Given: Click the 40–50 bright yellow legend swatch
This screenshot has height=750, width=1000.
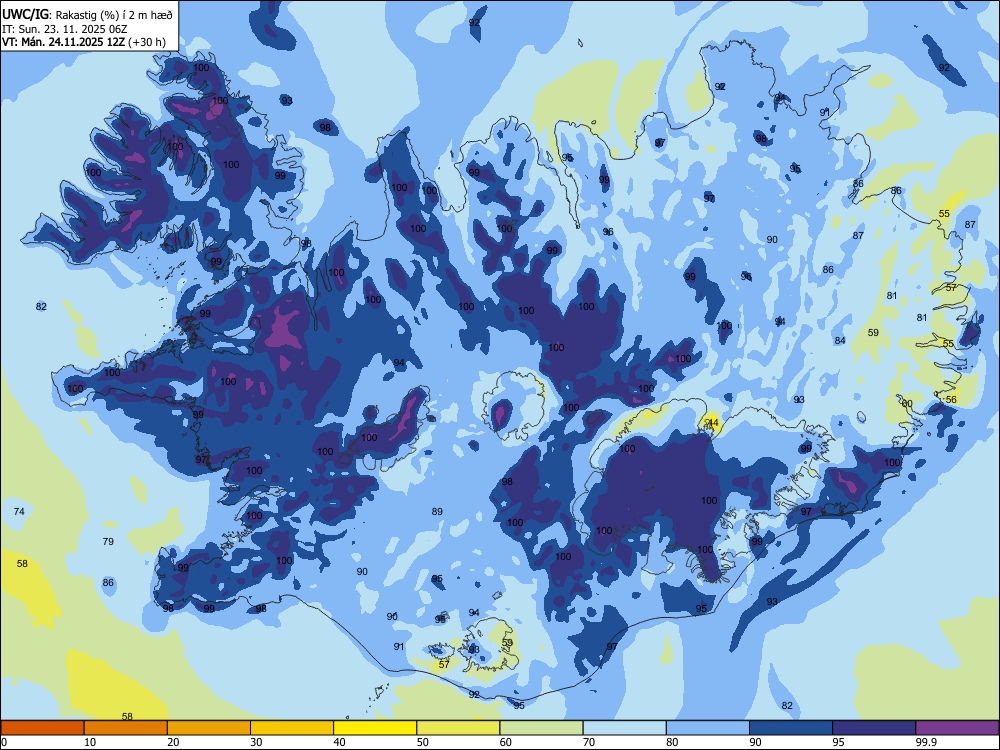Looking at the screenshot, I should click(375, 728).
